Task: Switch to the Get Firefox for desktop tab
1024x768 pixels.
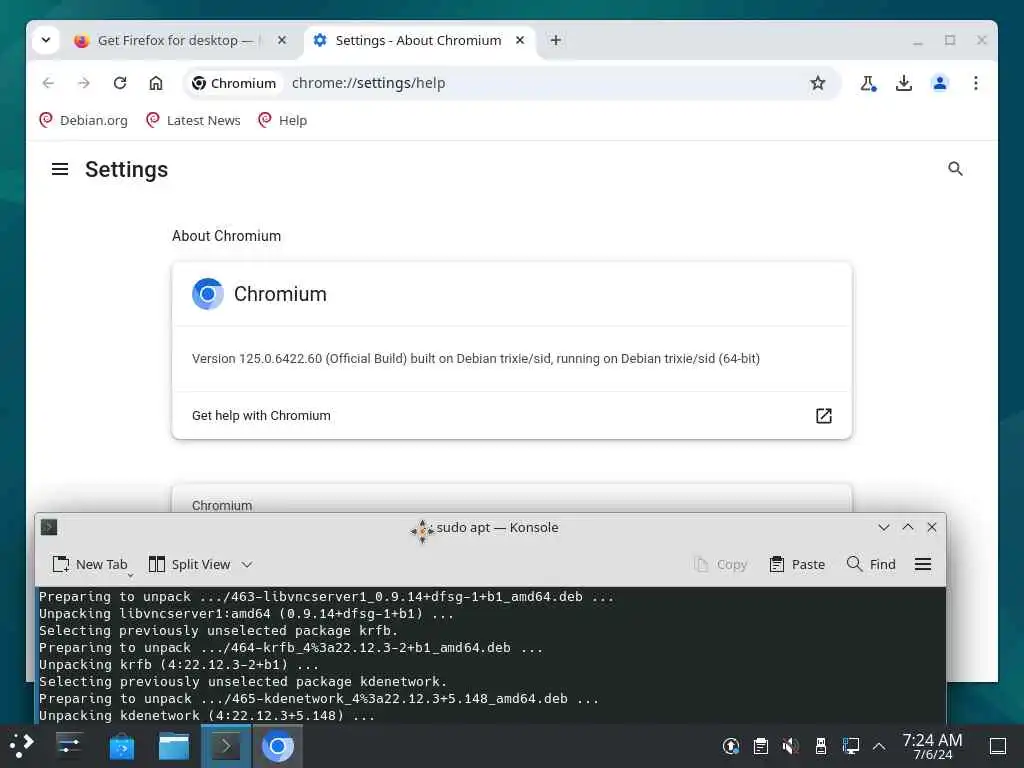Action: [175, 40]
